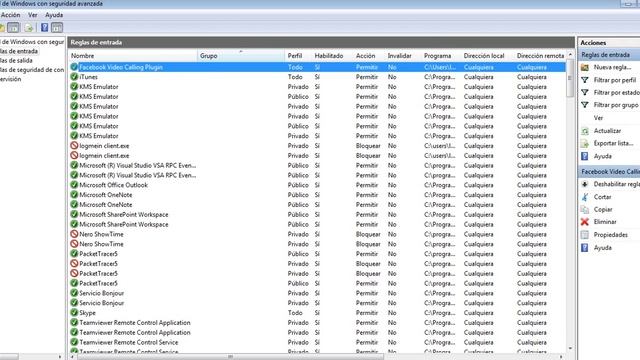Click the red Eliminar X icon
The height and width of the screenshot is (360, 640).
pos(585,222)
